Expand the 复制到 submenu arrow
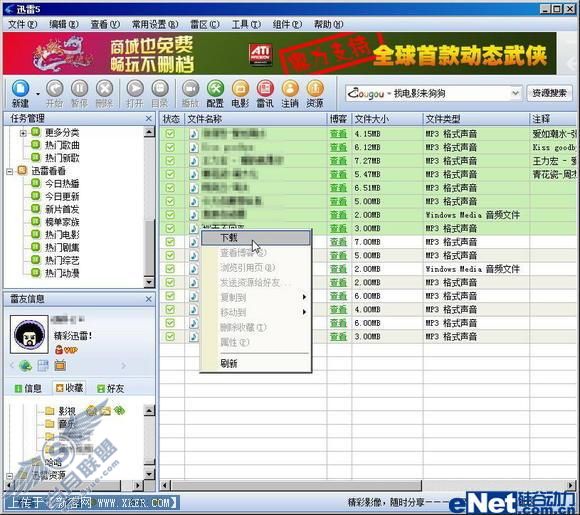The image size is (580, 515). [x=304, y=297]
